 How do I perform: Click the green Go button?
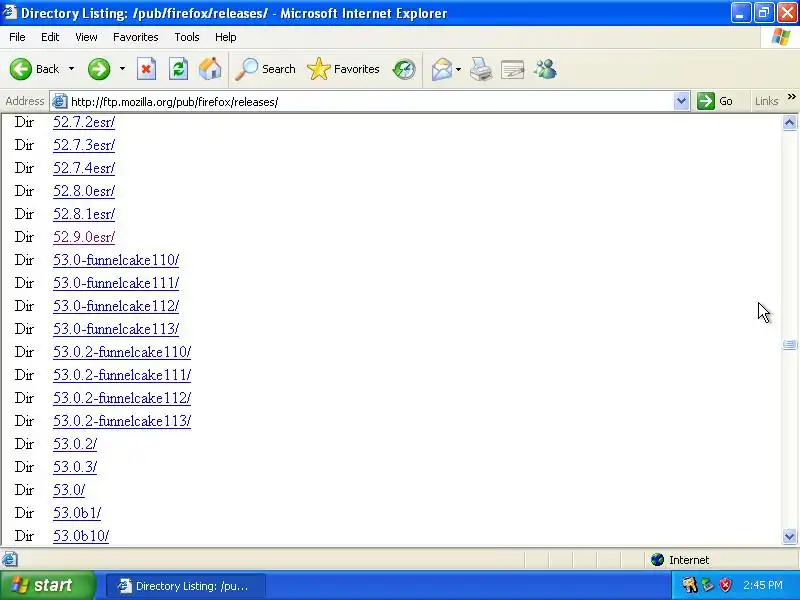pos(715,101)
